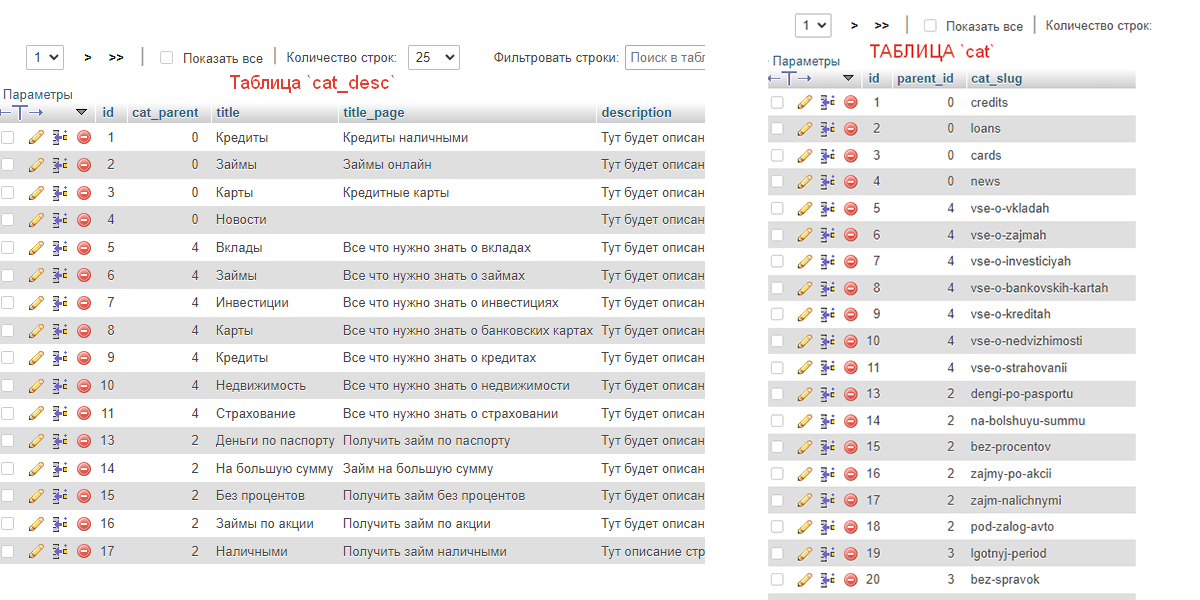Click next page arrow in right table

854,25
